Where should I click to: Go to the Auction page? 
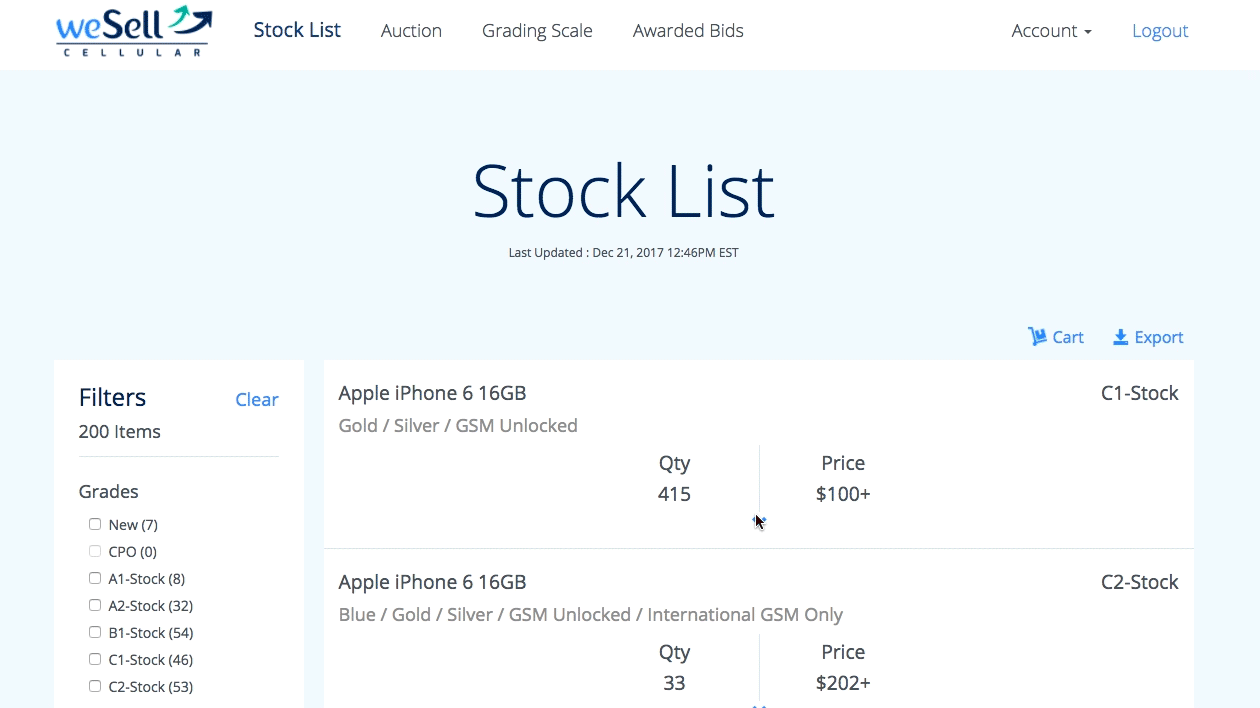[x=411, y=31]
